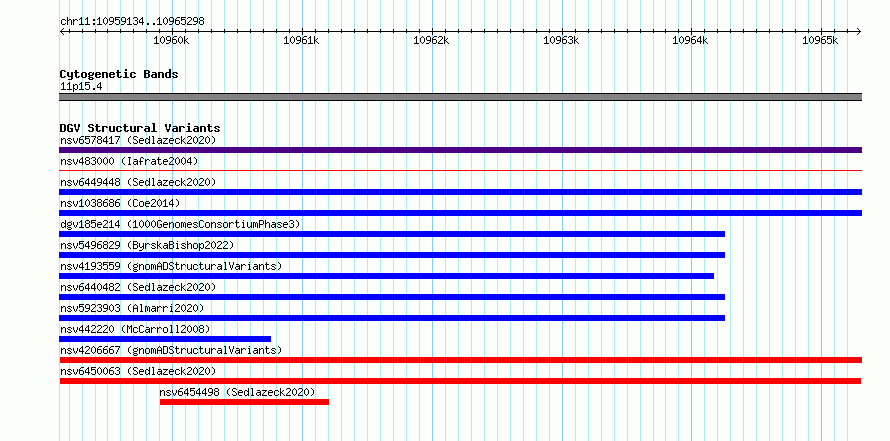Click the 10964k ruler mark
The image size is (890, 441).
[x=691, y=40]
